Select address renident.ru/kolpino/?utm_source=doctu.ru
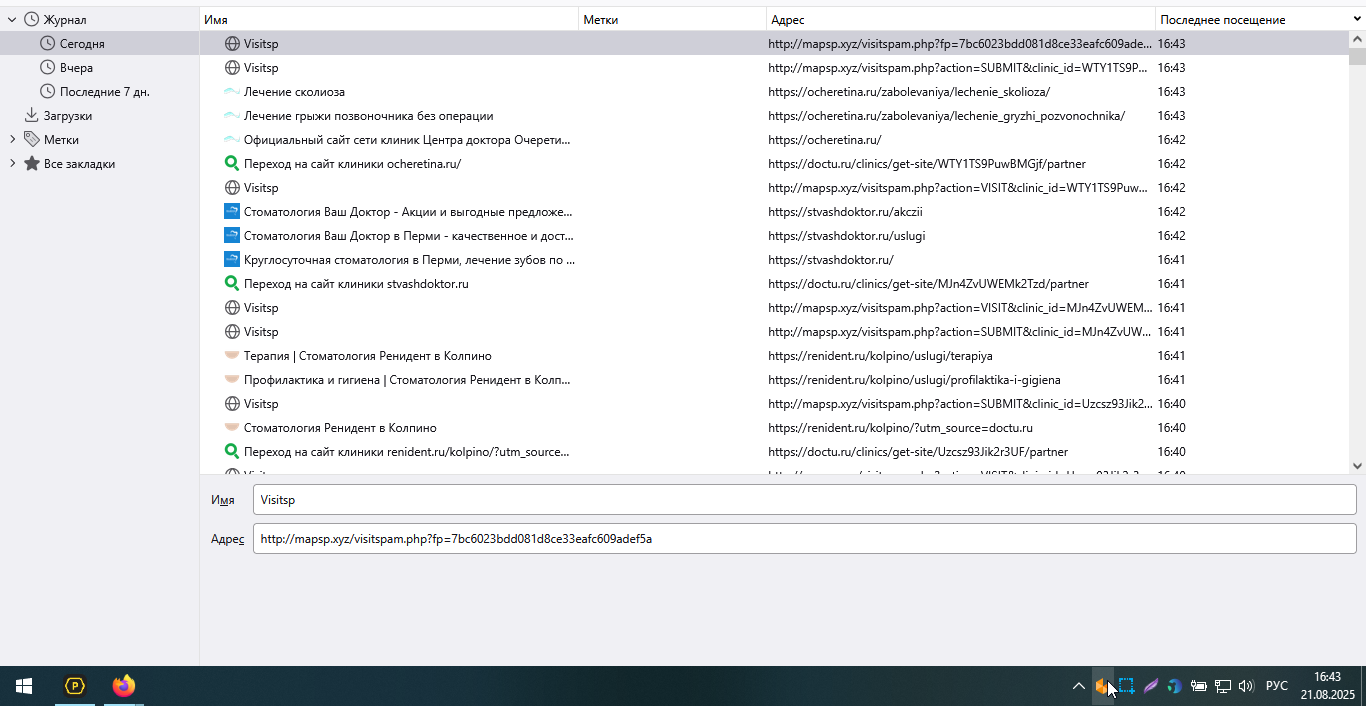This screenshot has width=1366, height=706. 900,427
